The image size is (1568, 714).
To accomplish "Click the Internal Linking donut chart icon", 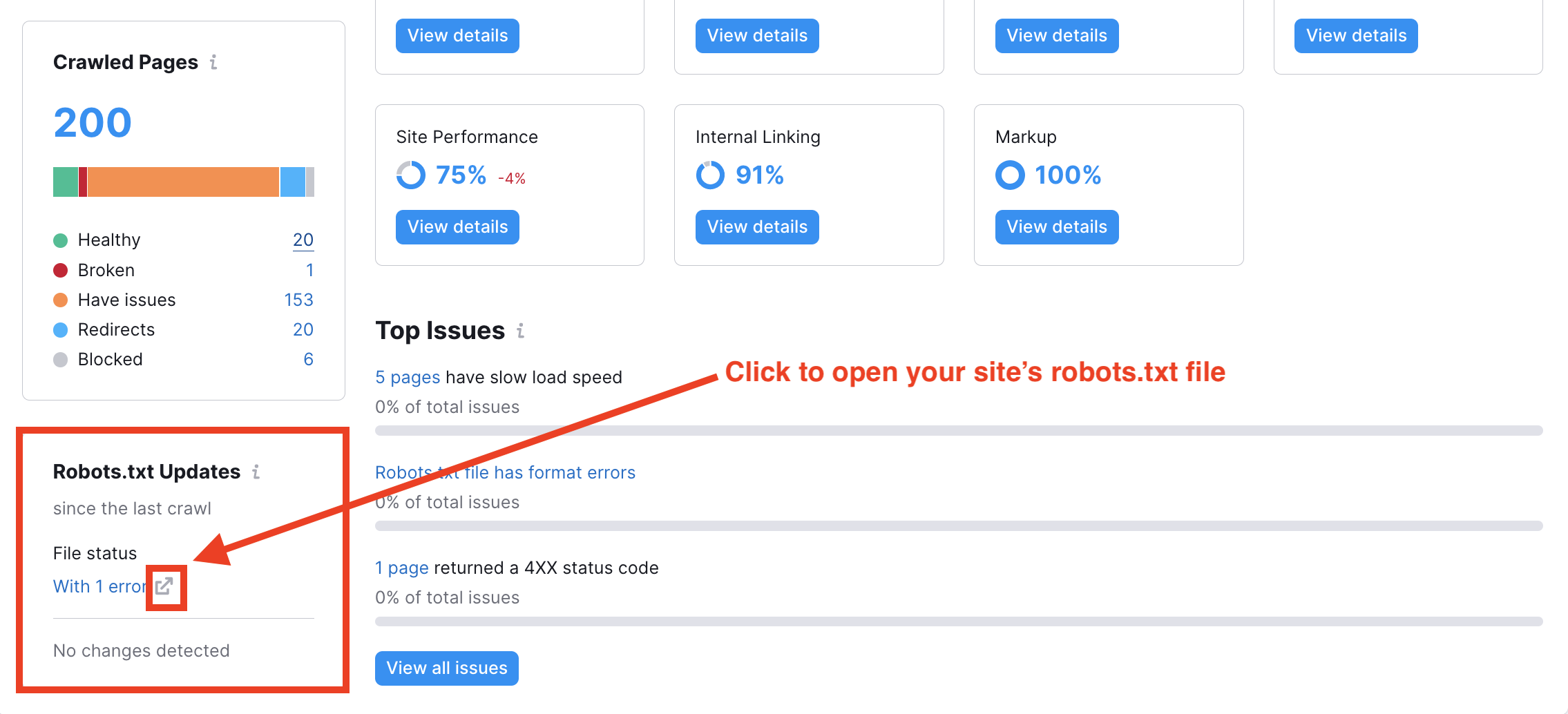I will pos(710,175).
